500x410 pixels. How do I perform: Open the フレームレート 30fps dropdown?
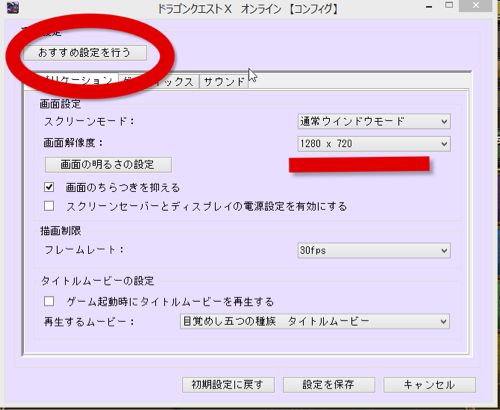[x=374, y=250]
